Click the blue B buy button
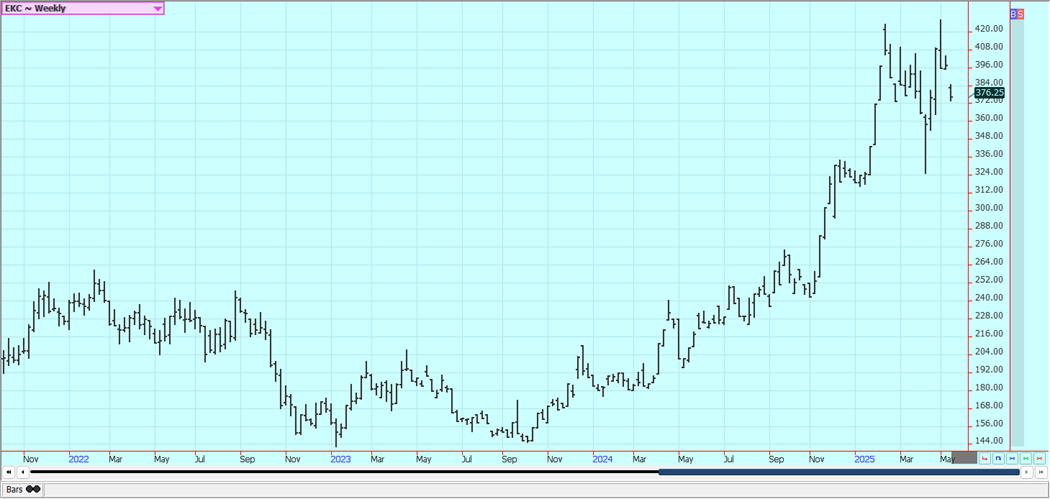This screenshot has width=1050, height=499. (1013, 13)
